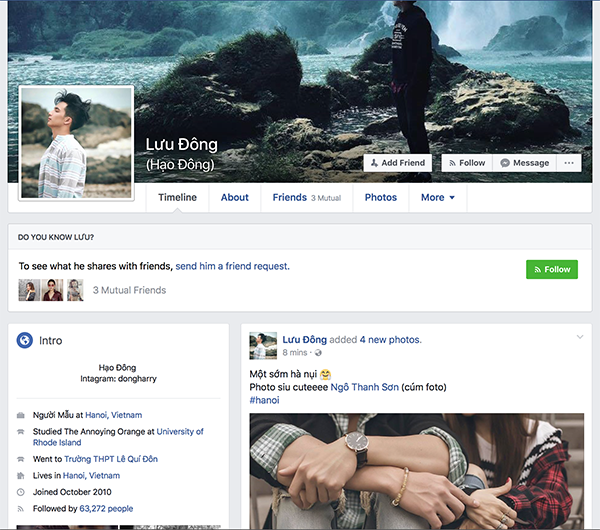Click the Follow button on cover photo

coord(466,163)
